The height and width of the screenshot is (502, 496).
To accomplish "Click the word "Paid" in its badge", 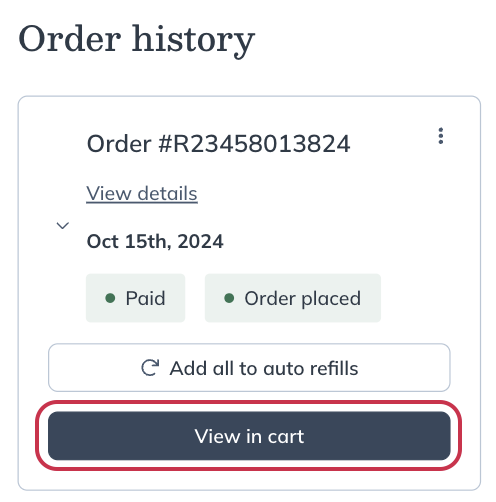I will pyautogui.click(x=145, y=298).
